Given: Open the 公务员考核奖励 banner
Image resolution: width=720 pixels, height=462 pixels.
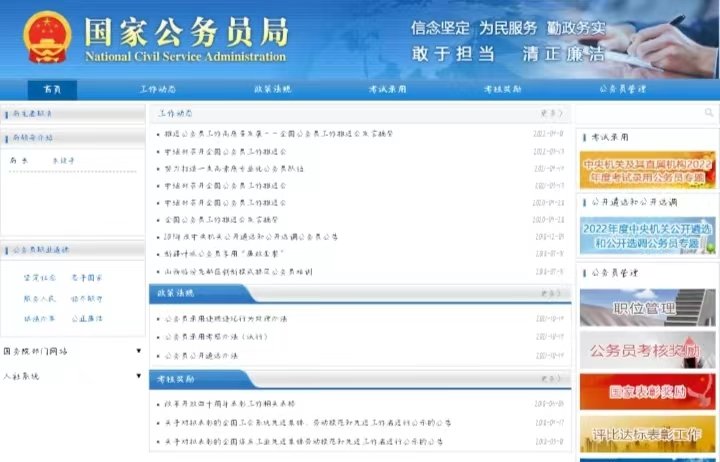Looking at the screenshot, I should 647,350.
